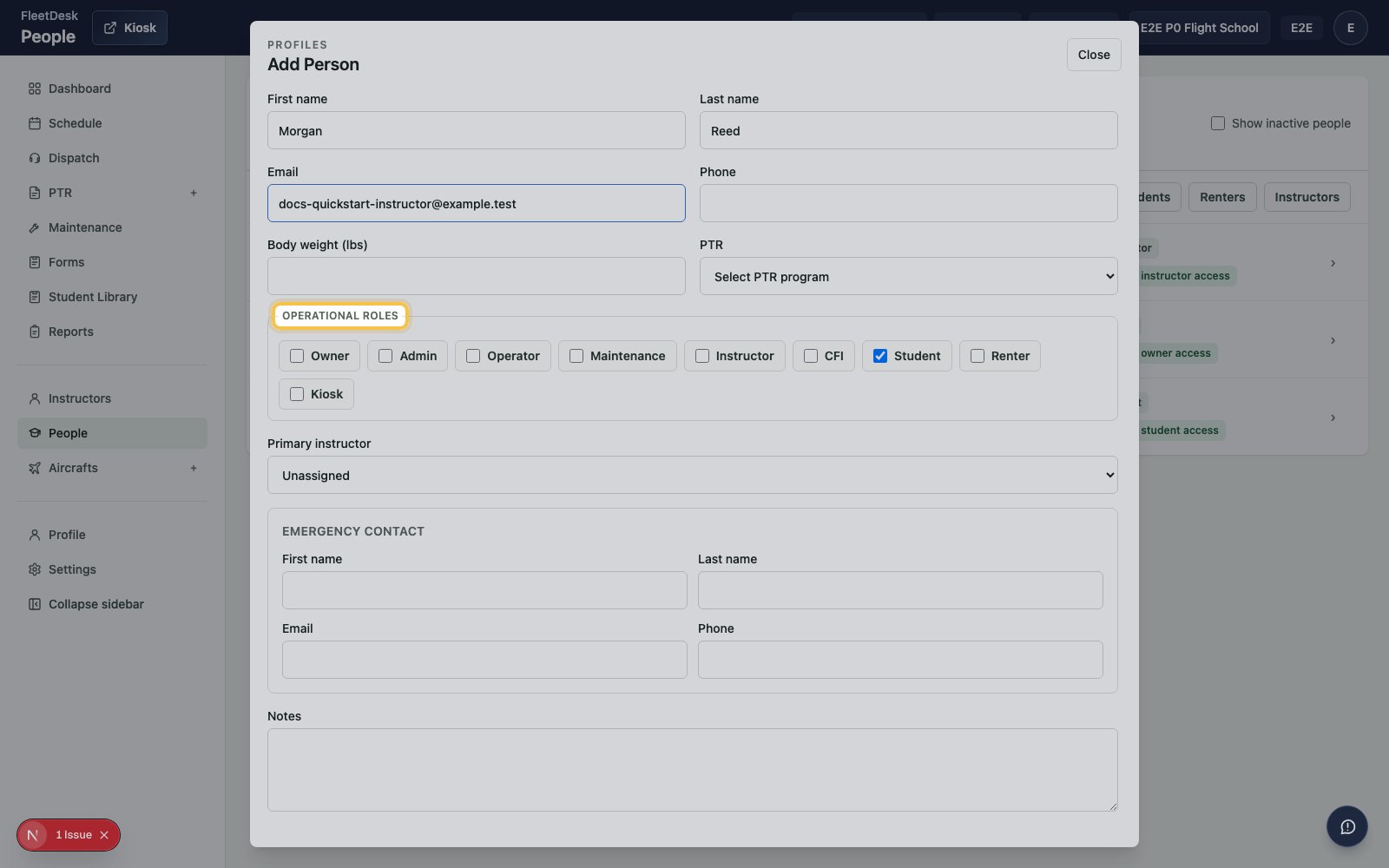This screenshot has height=868, width=1389.
Task: Toggle Show inactive people checkbox
Action: click(1218, 123)
